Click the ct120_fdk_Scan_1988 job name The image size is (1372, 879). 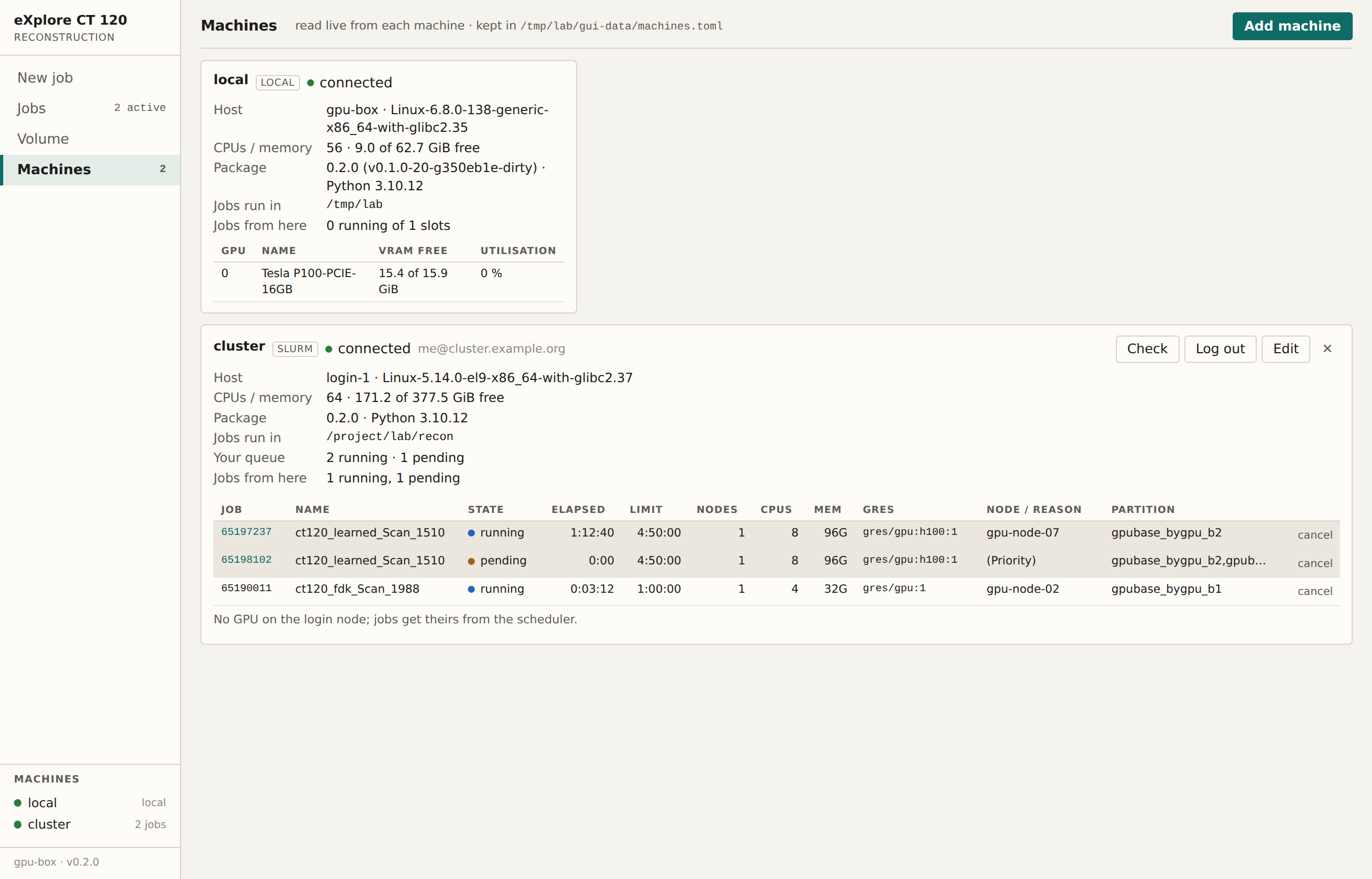(357, 589)
